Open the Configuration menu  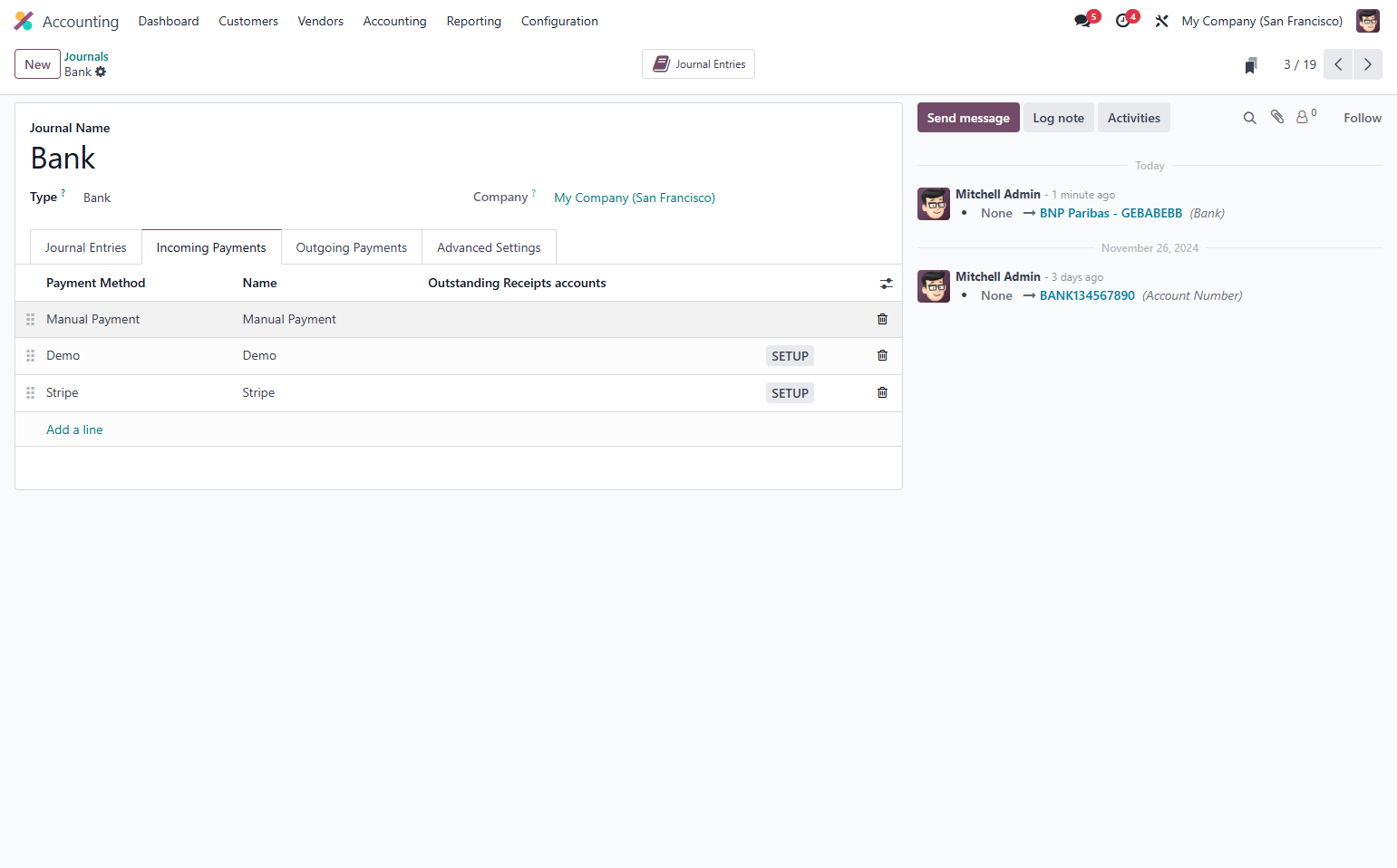tap(559, 21)
